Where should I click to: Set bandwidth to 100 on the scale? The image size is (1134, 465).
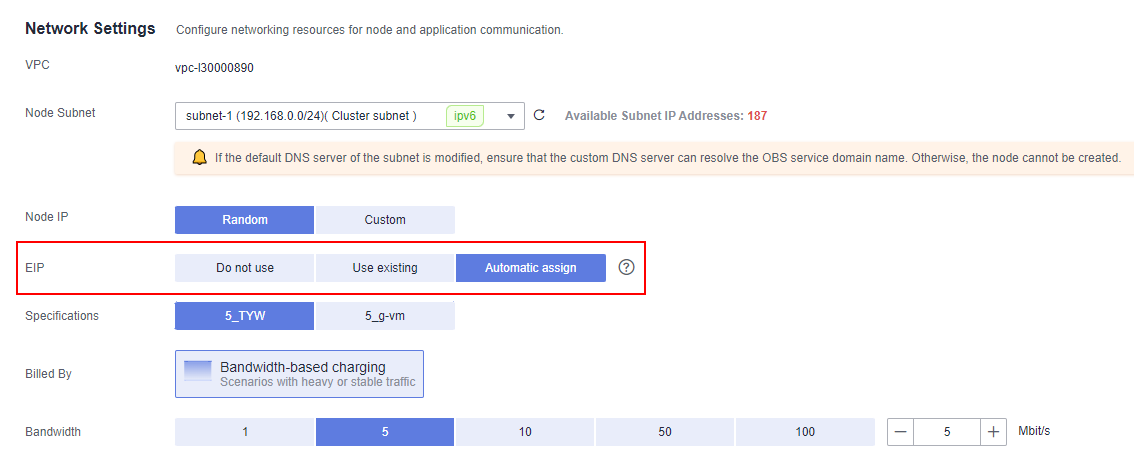pos(805,432)
